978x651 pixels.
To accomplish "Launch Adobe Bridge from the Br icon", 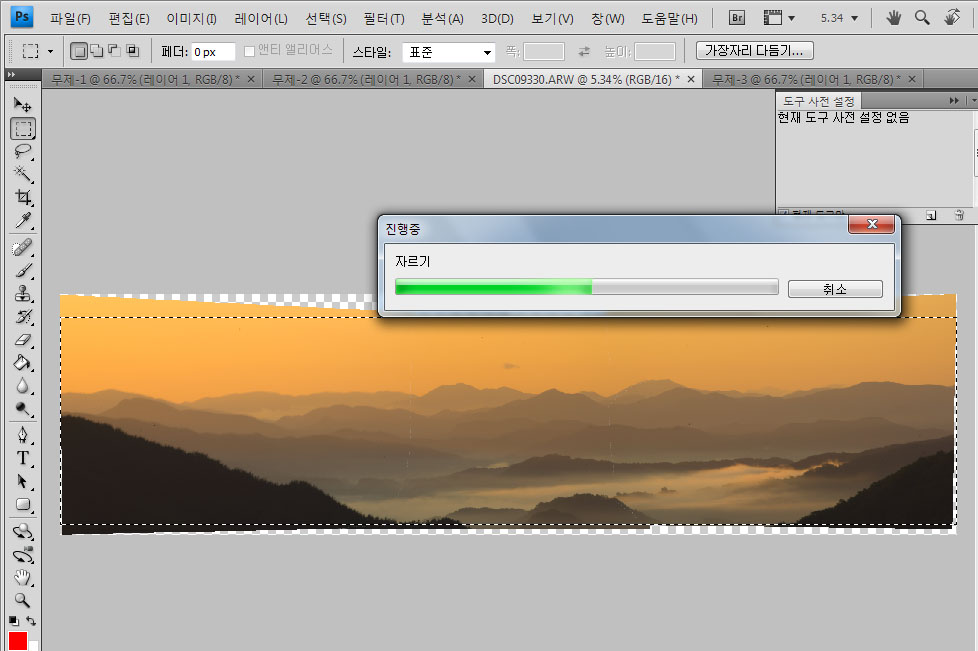I will (737, 18).
